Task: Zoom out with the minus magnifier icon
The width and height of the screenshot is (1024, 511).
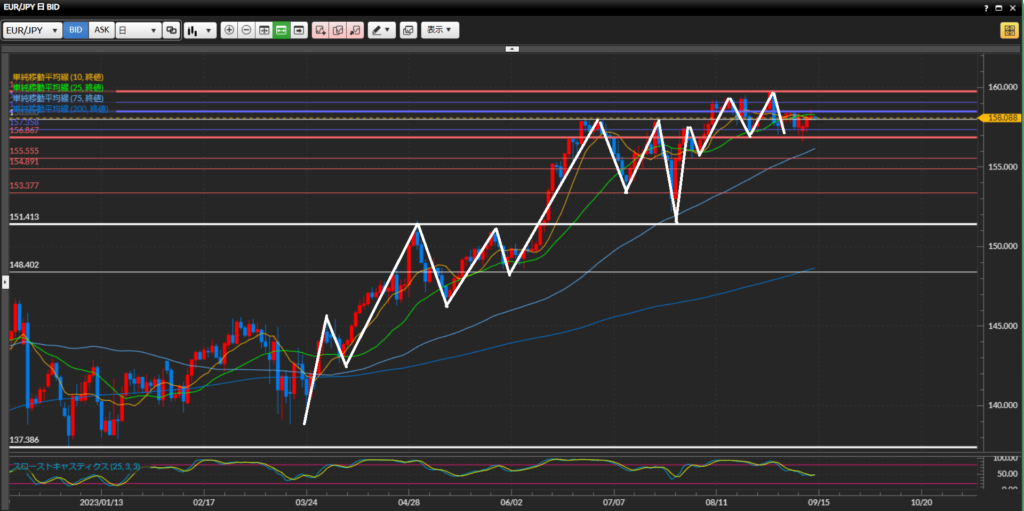Action: [247, 30]
